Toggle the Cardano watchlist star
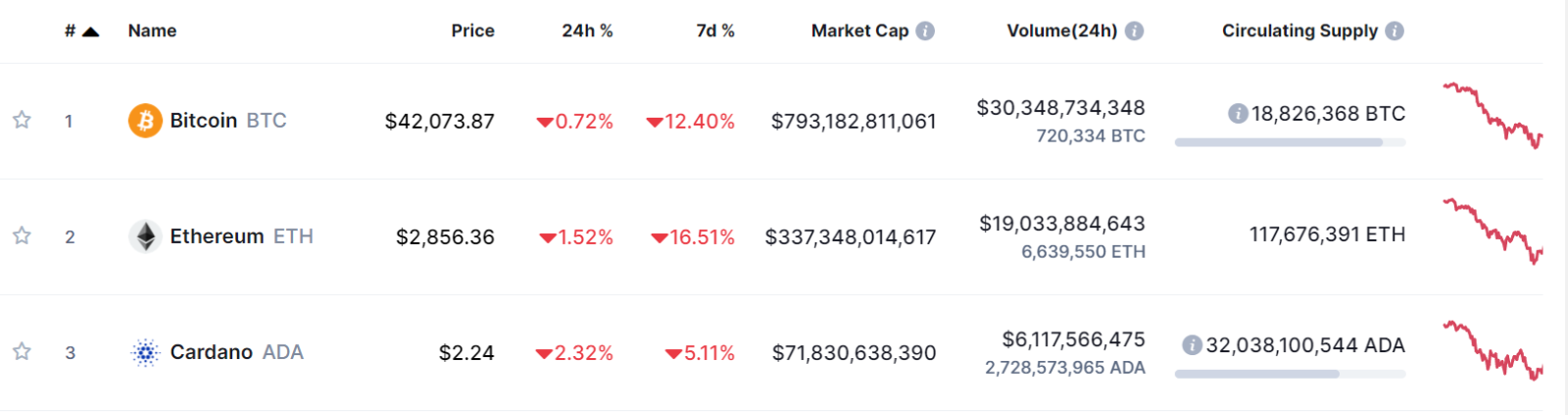This screenshot has height=415, width=1568. pyautogui.click(x=22, y=351)
